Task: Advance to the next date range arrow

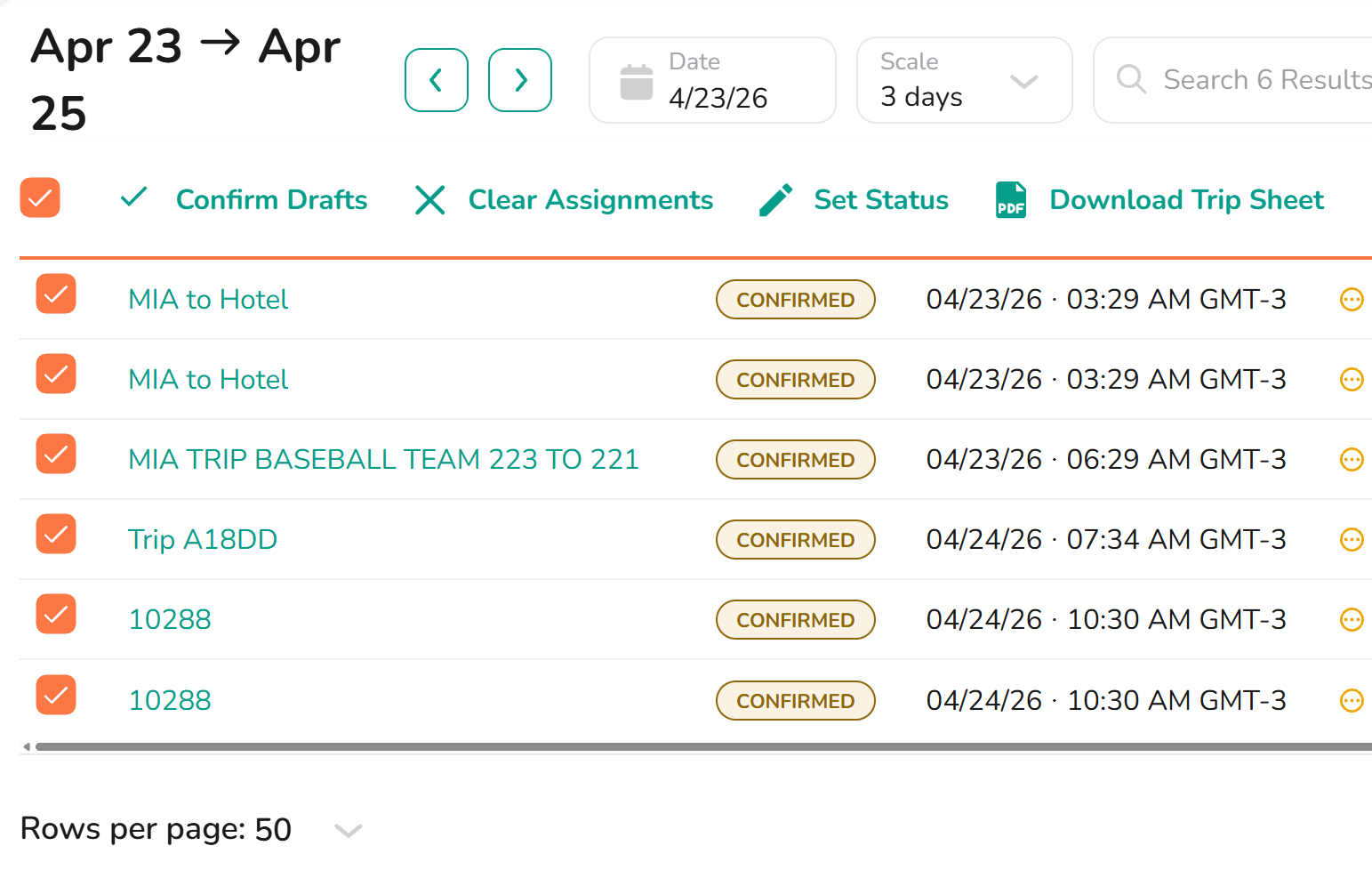Action: [x=520, y=80]
